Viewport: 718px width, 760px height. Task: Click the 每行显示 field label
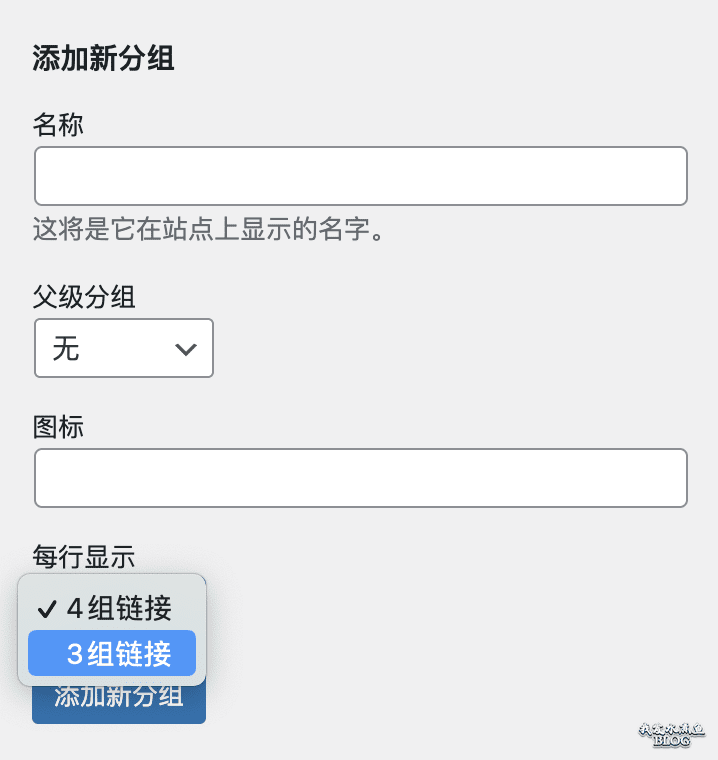(84, 556)
